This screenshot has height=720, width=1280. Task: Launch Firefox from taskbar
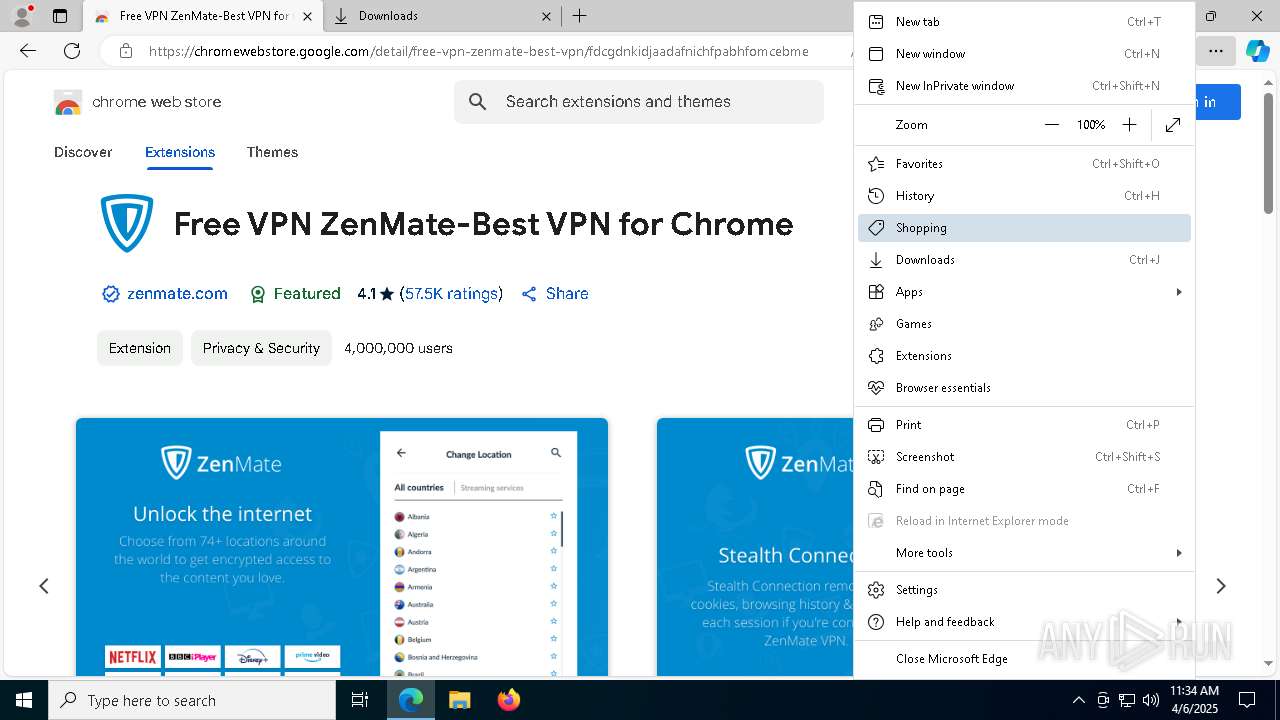(x=509, y=700)
